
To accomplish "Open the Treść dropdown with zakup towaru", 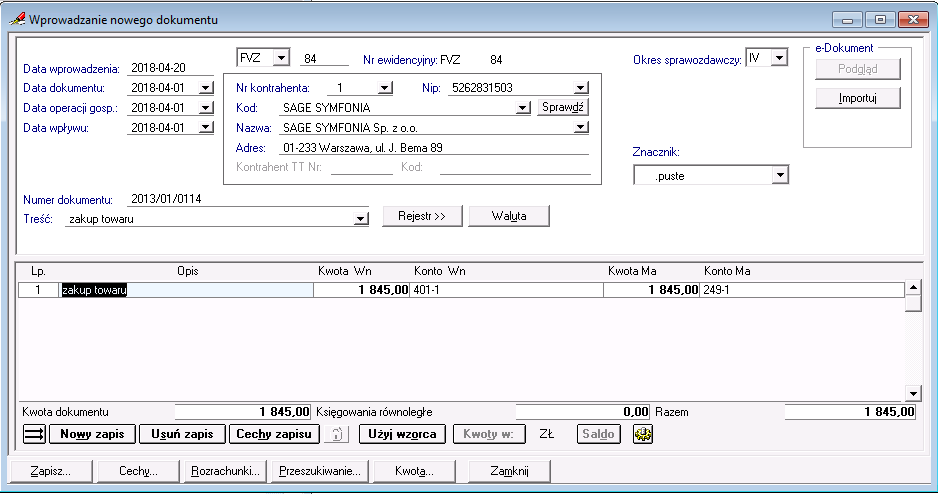I will coord(361,220).
